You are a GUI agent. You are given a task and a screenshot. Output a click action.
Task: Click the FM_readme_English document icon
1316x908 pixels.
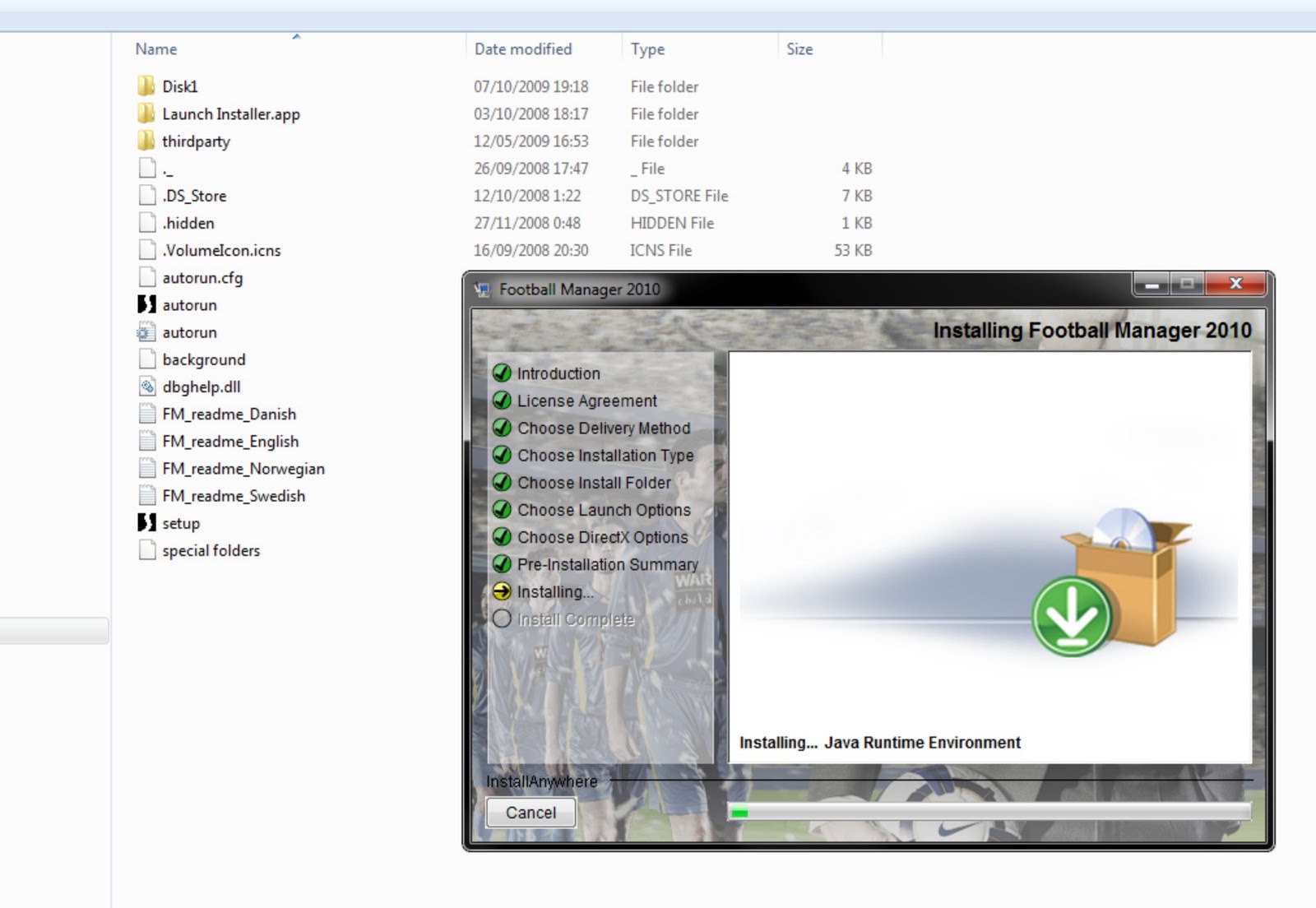pos(147,441)
